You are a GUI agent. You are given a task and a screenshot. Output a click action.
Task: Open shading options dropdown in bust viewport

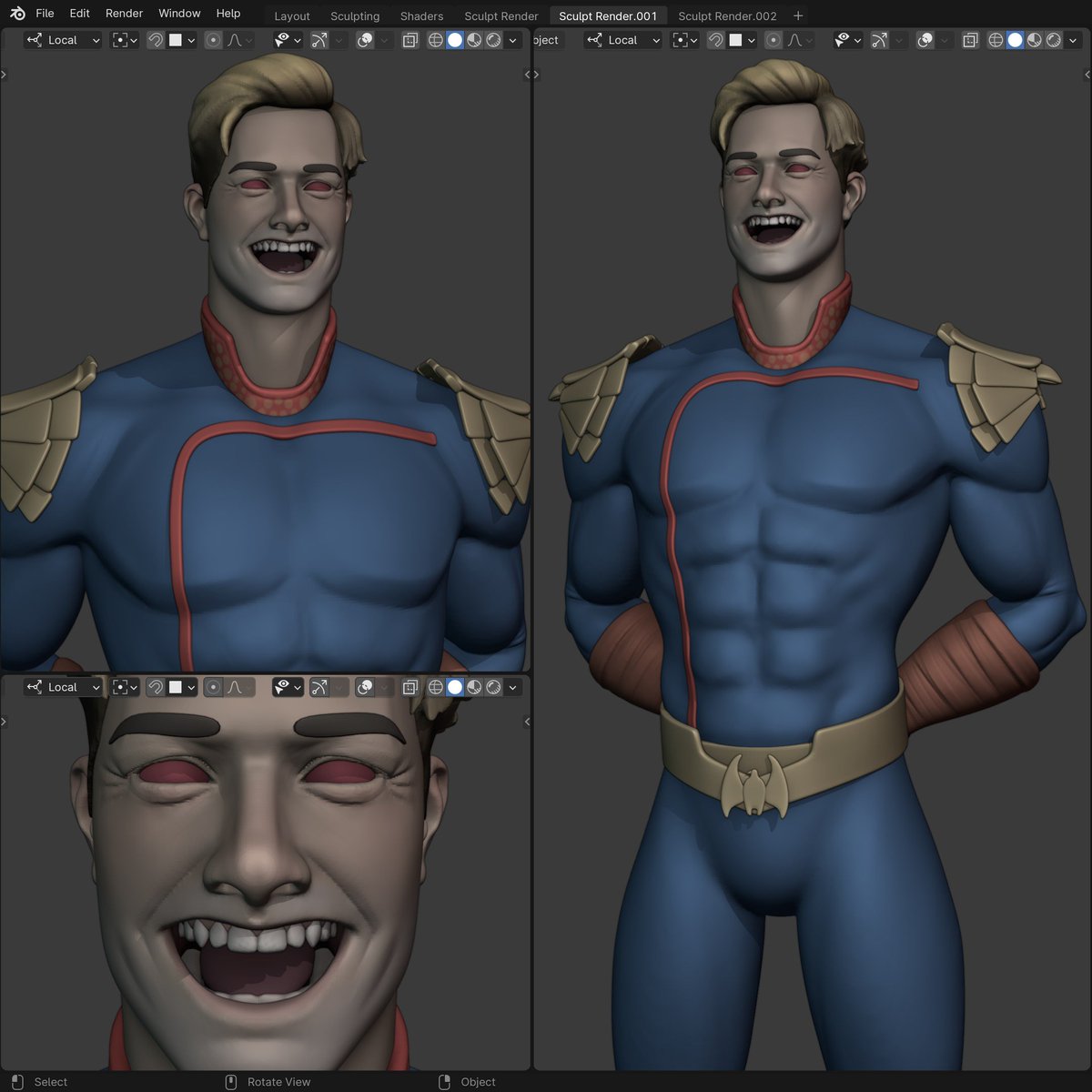click(513, 40)
